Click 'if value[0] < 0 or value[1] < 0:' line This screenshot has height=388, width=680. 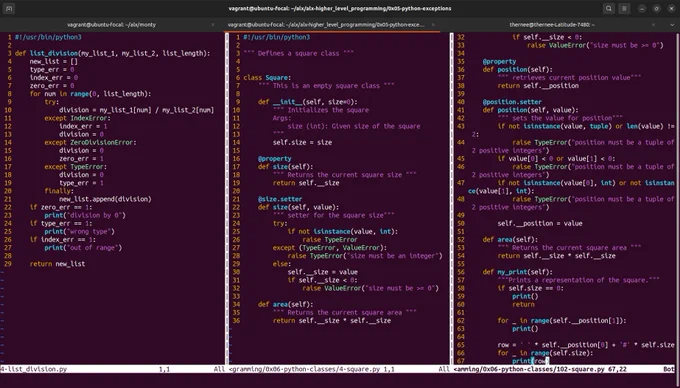click(x=556, y=159)
